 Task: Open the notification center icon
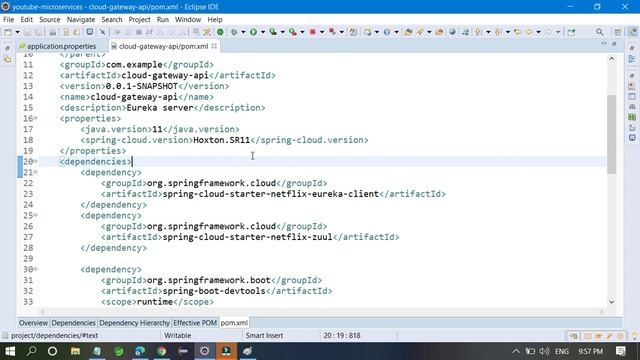pos(621,351)
